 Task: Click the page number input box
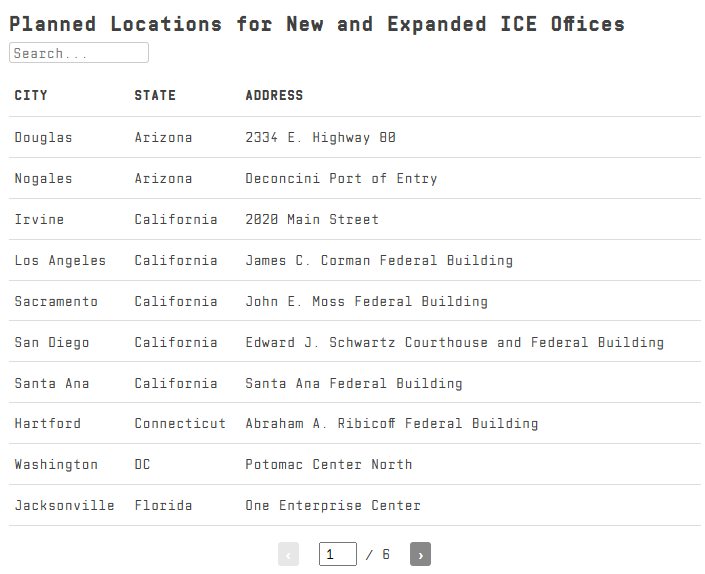[x=337, y=554]
